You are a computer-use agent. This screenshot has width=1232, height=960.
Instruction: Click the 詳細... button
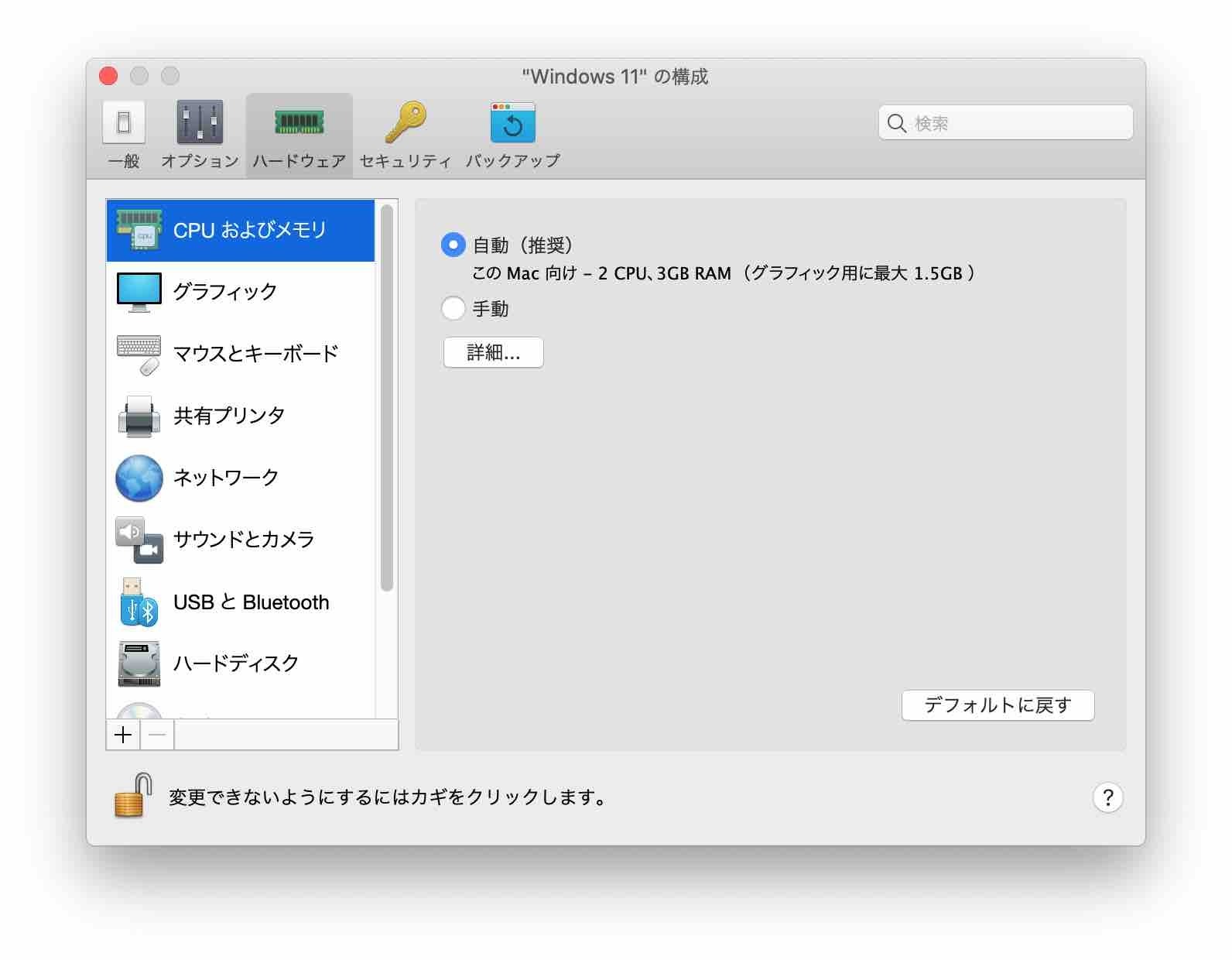pos(494,353)
